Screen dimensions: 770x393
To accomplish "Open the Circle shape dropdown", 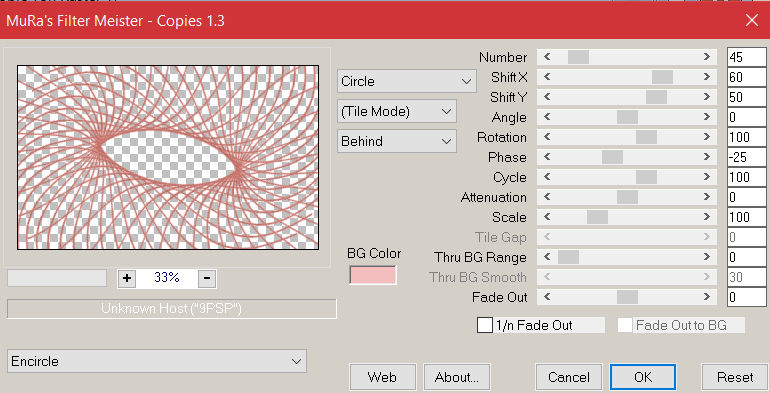I will [406, 81].
